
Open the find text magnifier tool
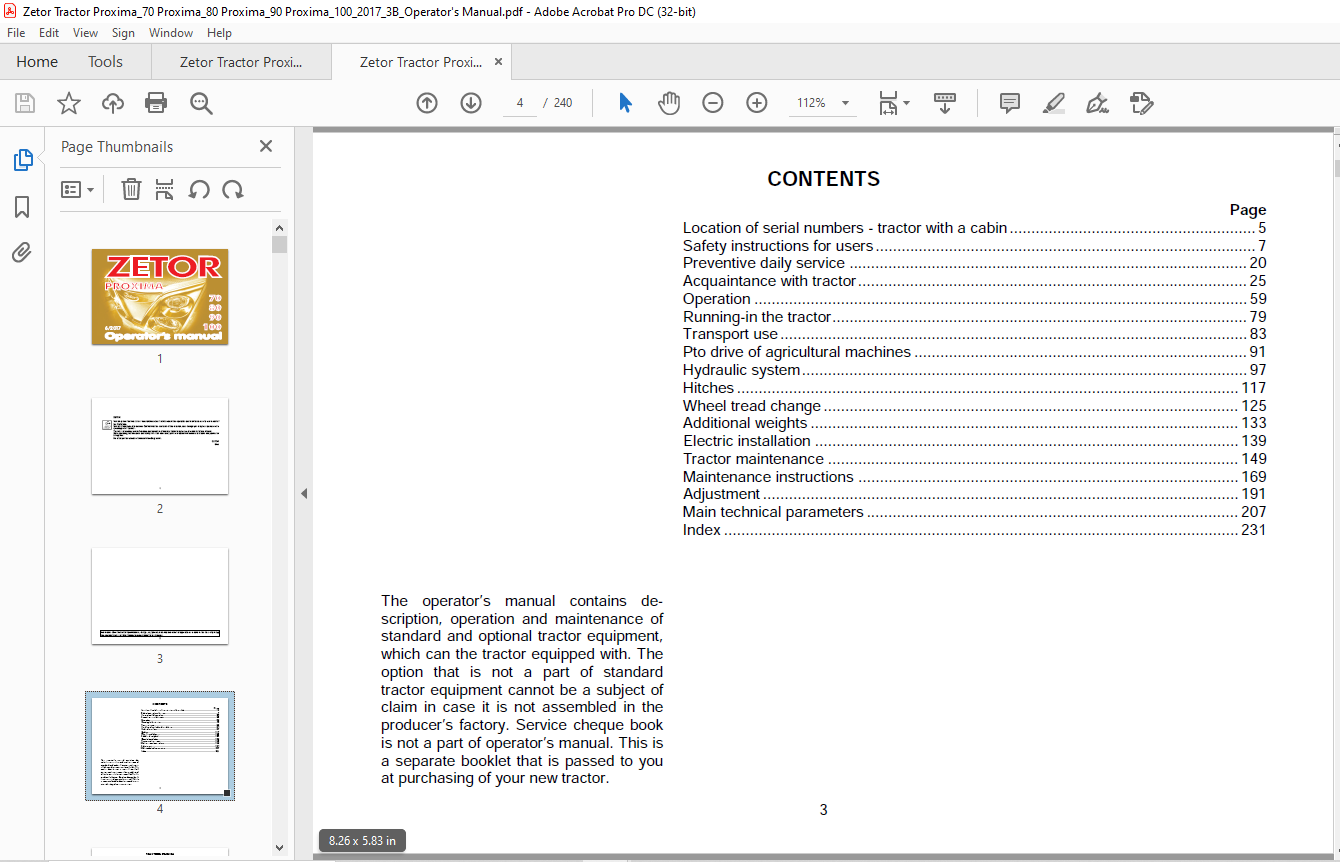coord(201,103)
